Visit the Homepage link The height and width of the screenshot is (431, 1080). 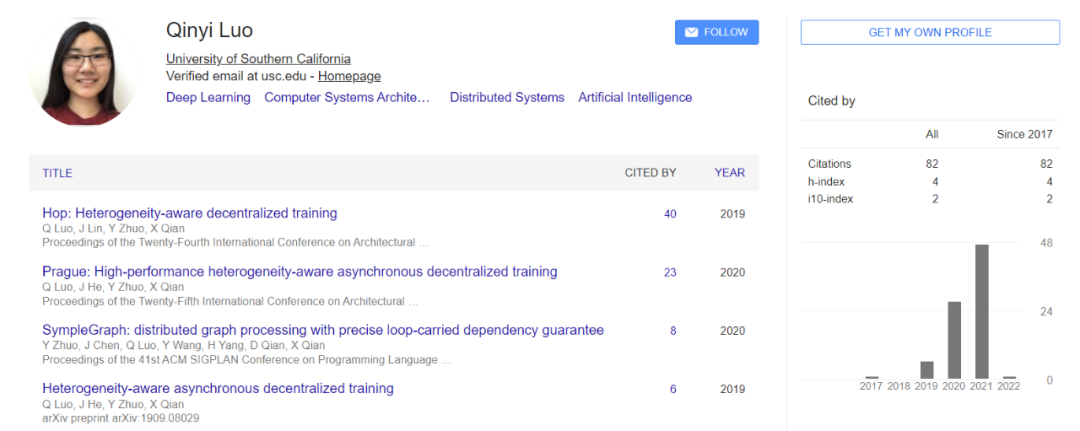tap(349, 76)
